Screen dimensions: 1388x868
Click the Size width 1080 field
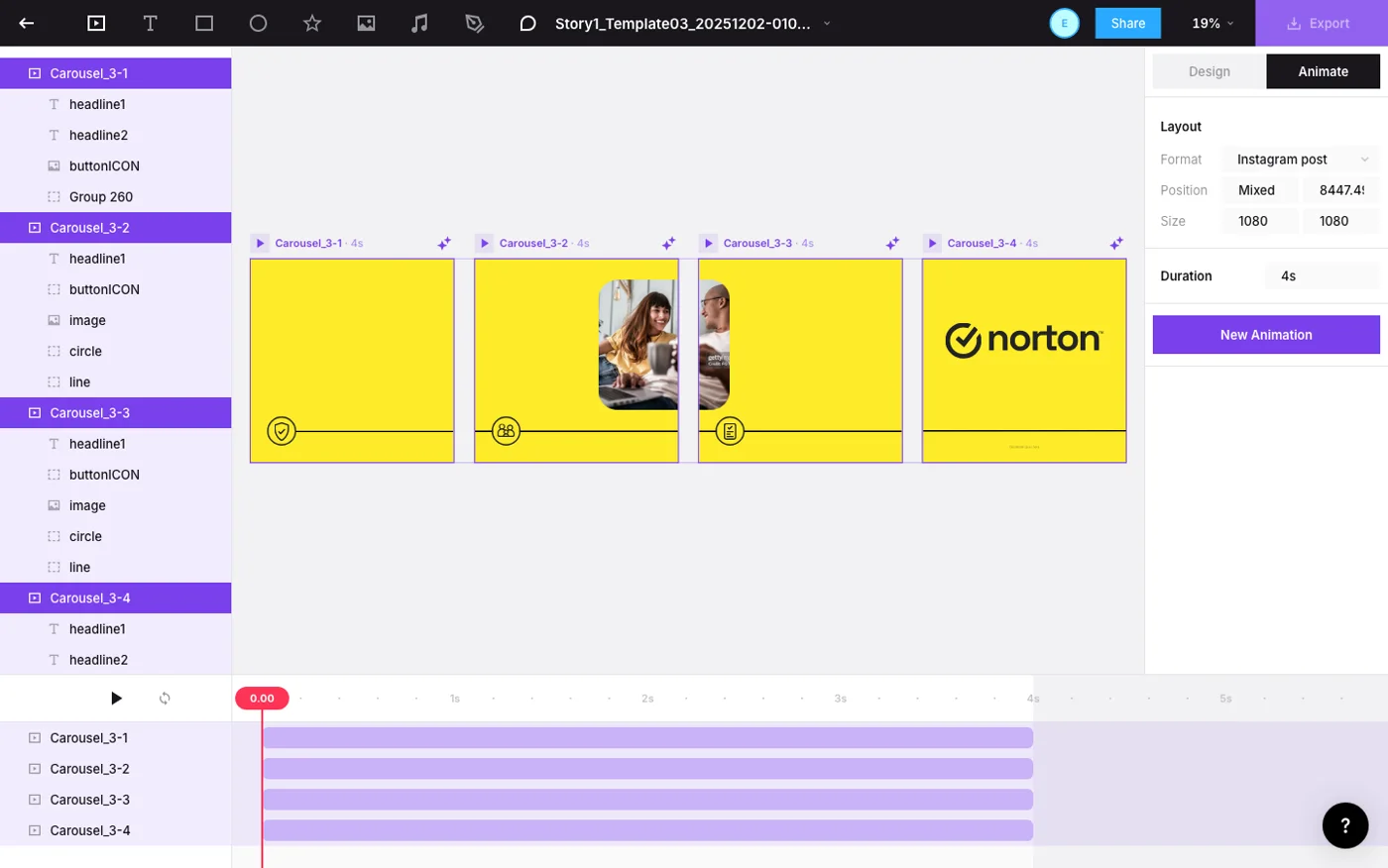point(1260,221)
